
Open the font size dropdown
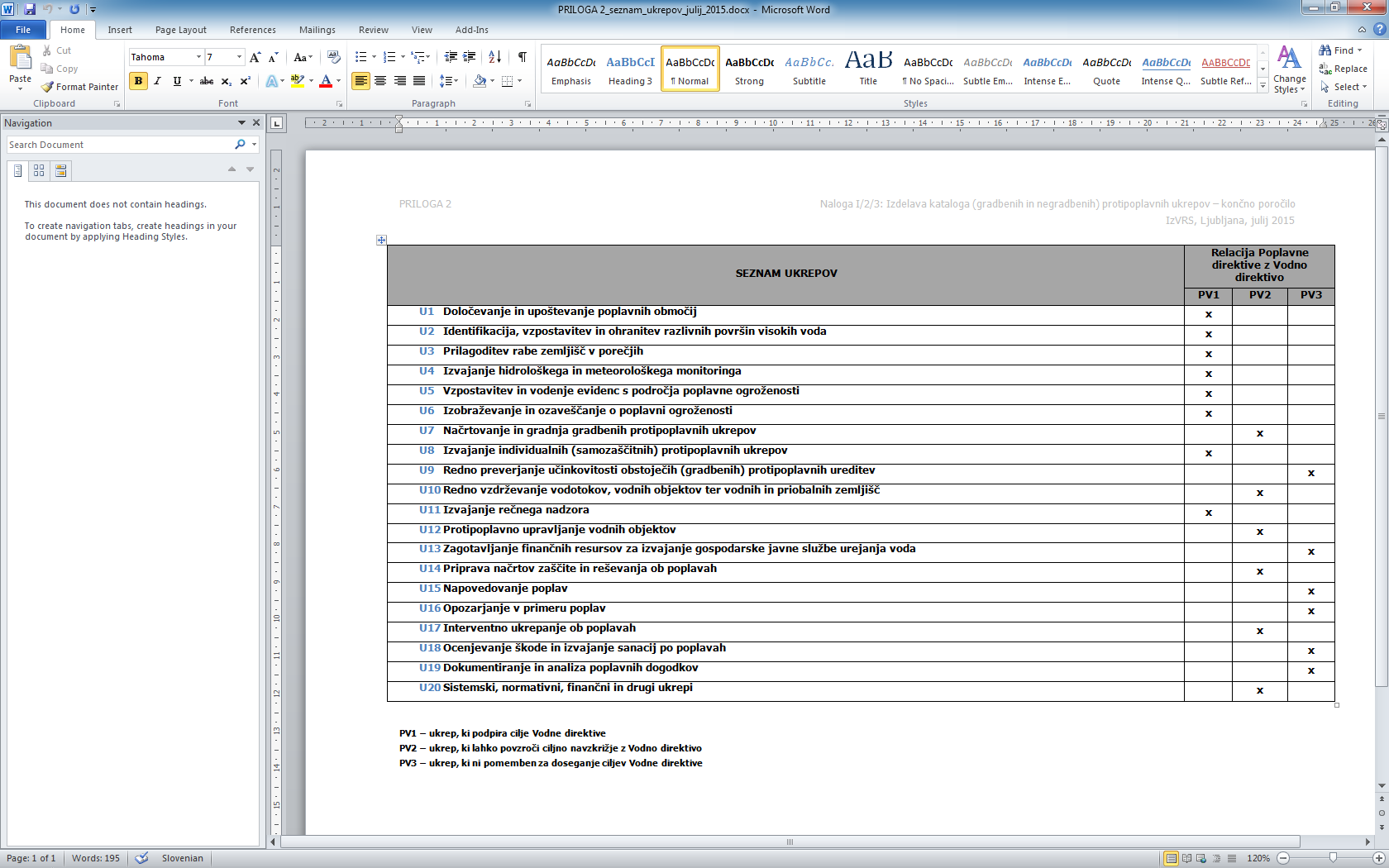(239, 57)
